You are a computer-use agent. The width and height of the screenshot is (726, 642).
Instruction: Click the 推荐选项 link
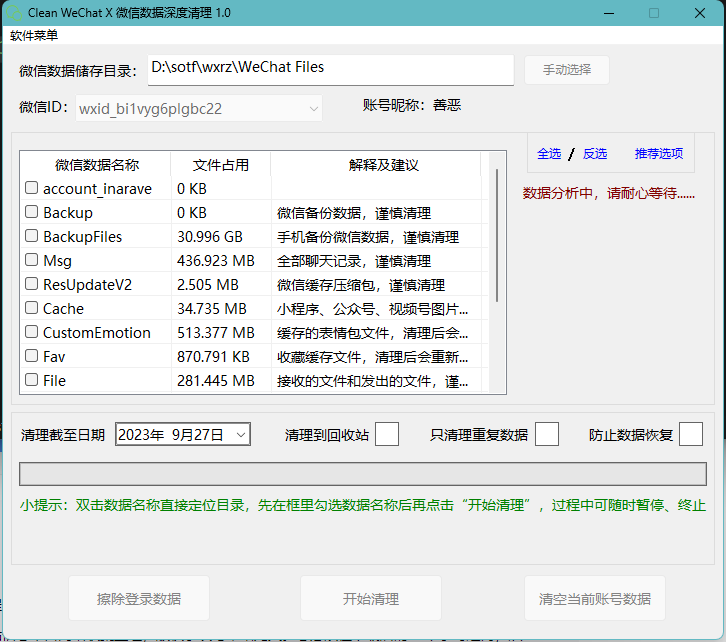pyautogui.click(x=658, y=154)
